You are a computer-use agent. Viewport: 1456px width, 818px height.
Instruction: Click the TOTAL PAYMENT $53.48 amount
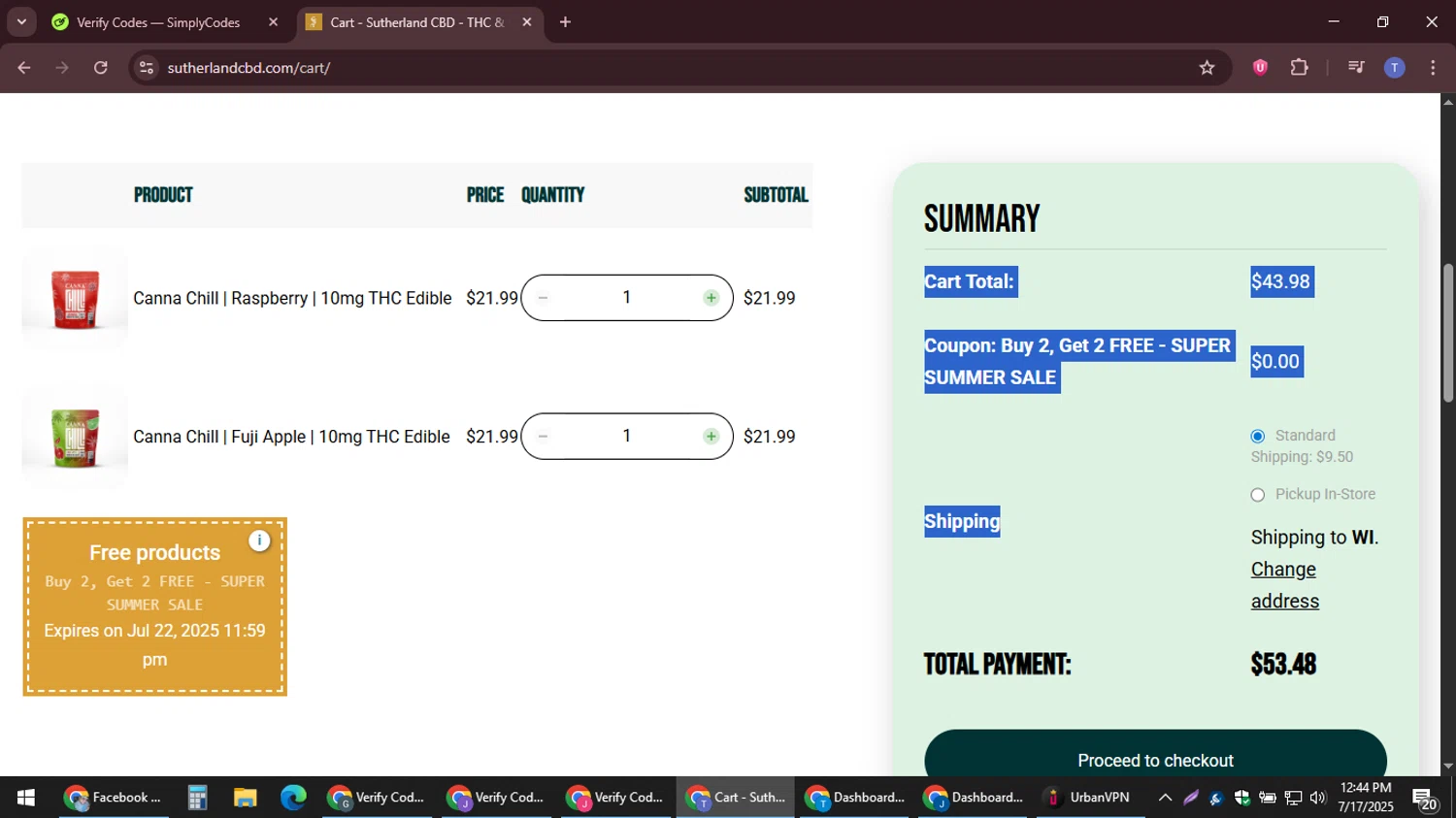1283,664
